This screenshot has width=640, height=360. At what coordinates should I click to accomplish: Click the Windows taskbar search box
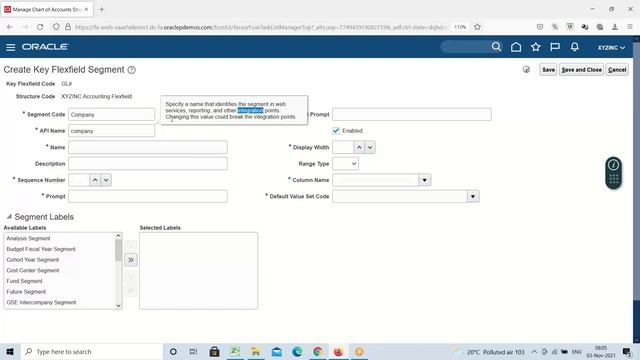coord(91,351)
